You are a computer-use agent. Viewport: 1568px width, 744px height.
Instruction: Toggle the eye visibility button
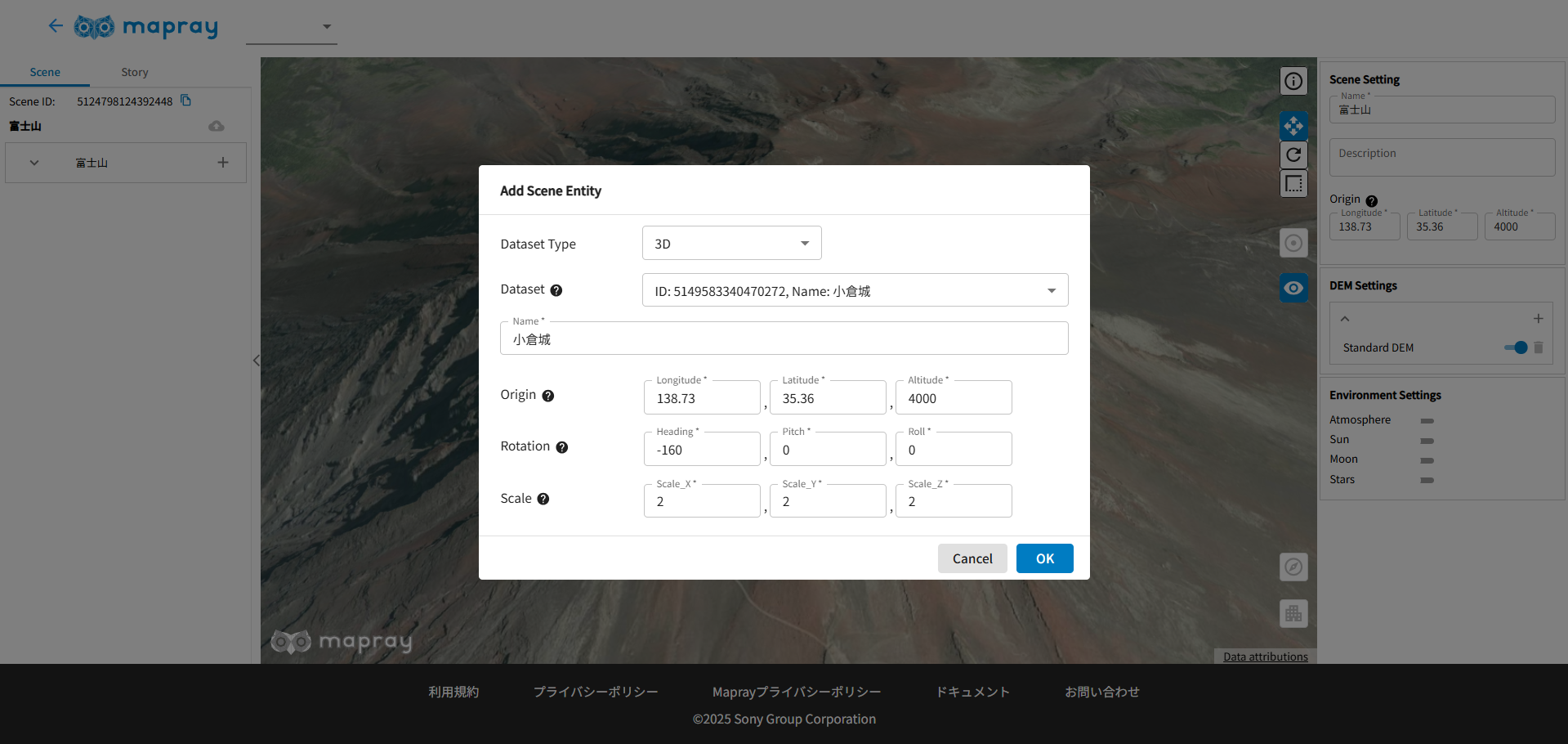tap(1293, 288)
